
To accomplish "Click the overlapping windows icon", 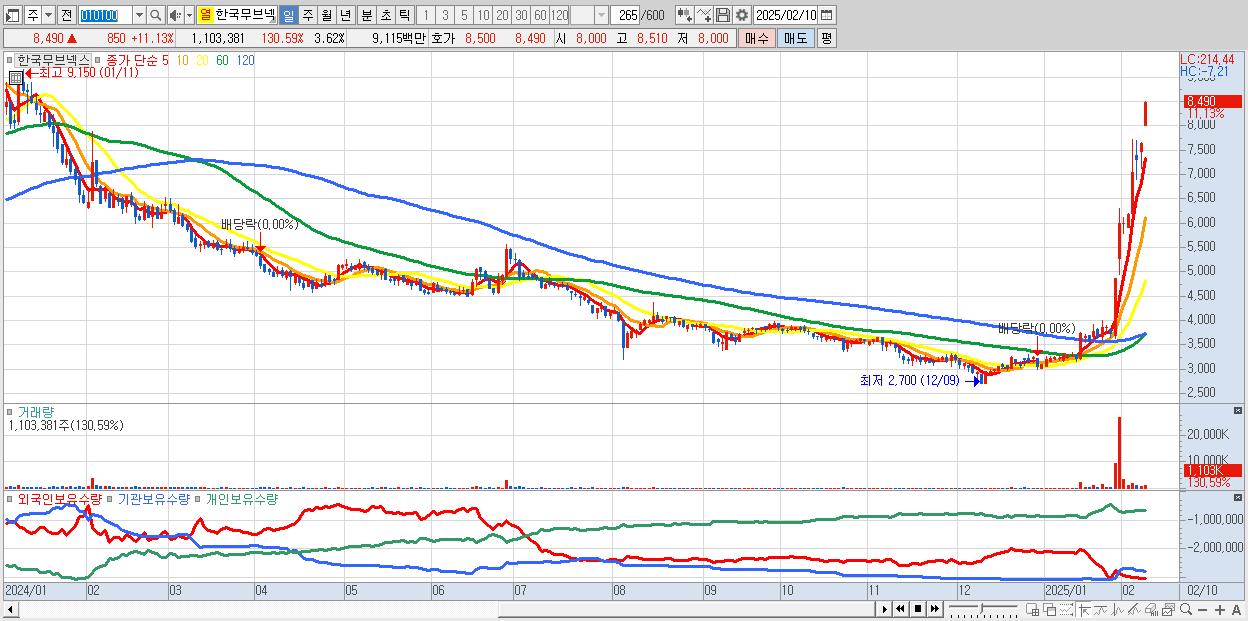I will (x=1050, y=610).
